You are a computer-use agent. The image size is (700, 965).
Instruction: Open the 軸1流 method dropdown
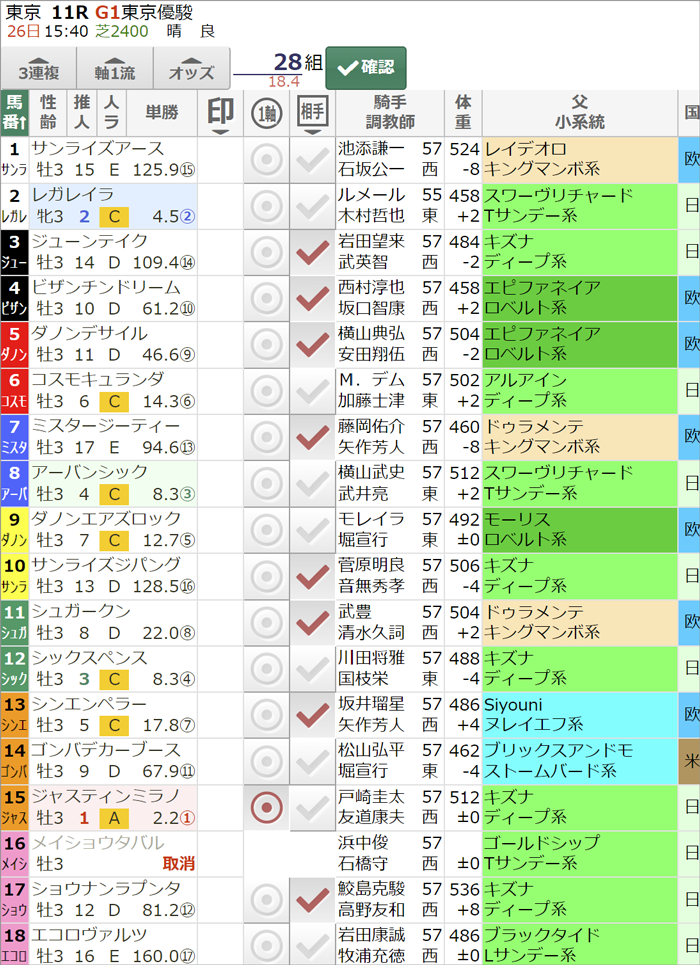[115, 68]
